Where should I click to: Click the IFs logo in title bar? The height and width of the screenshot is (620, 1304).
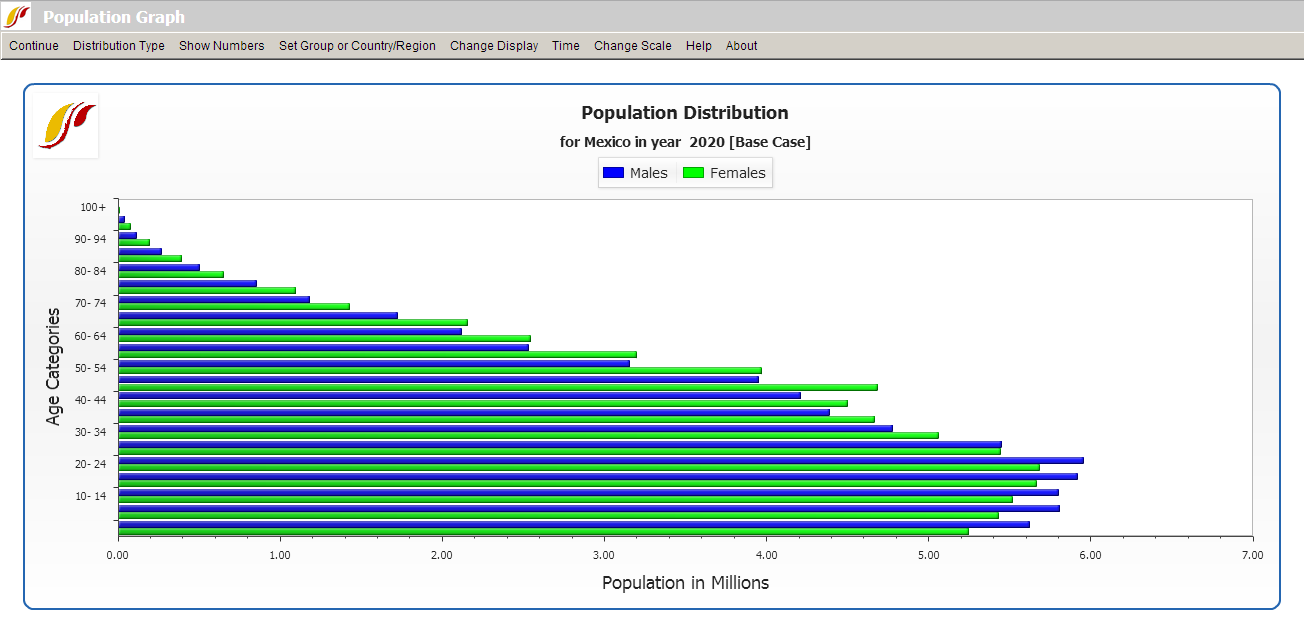[18, 17]
